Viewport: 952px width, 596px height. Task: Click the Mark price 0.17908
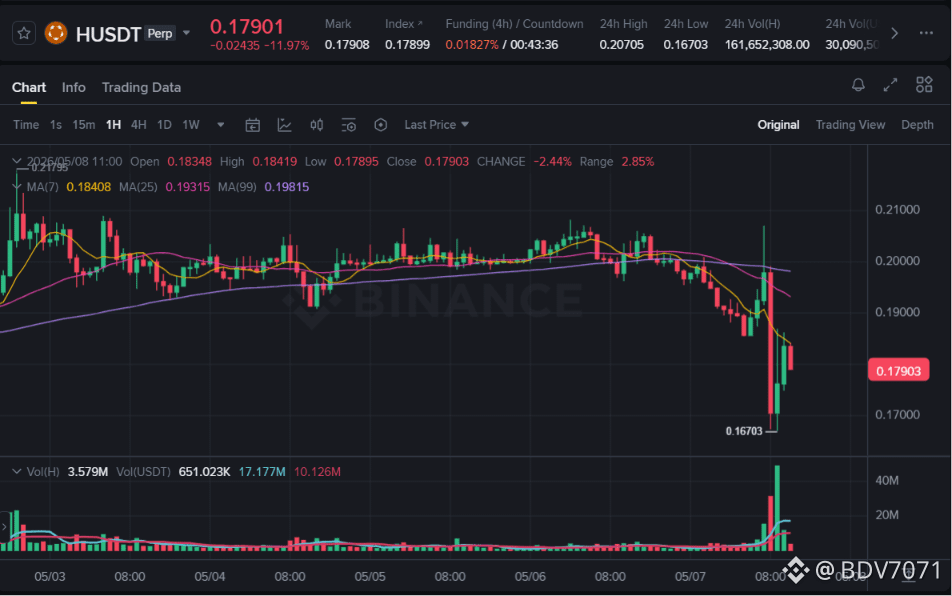pos(347,45)
